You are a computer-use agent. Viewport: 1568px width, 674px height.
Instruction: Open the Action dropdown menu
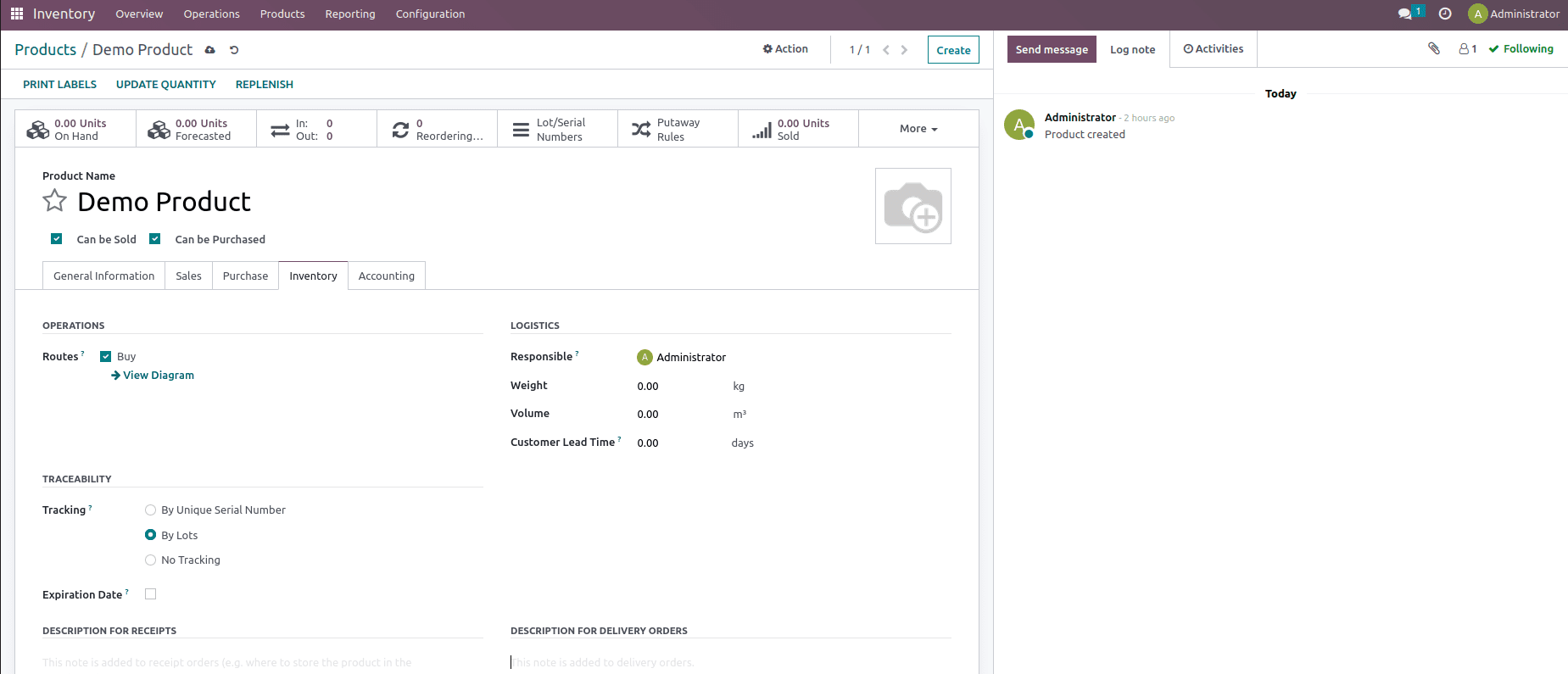[x=785, y=49]
